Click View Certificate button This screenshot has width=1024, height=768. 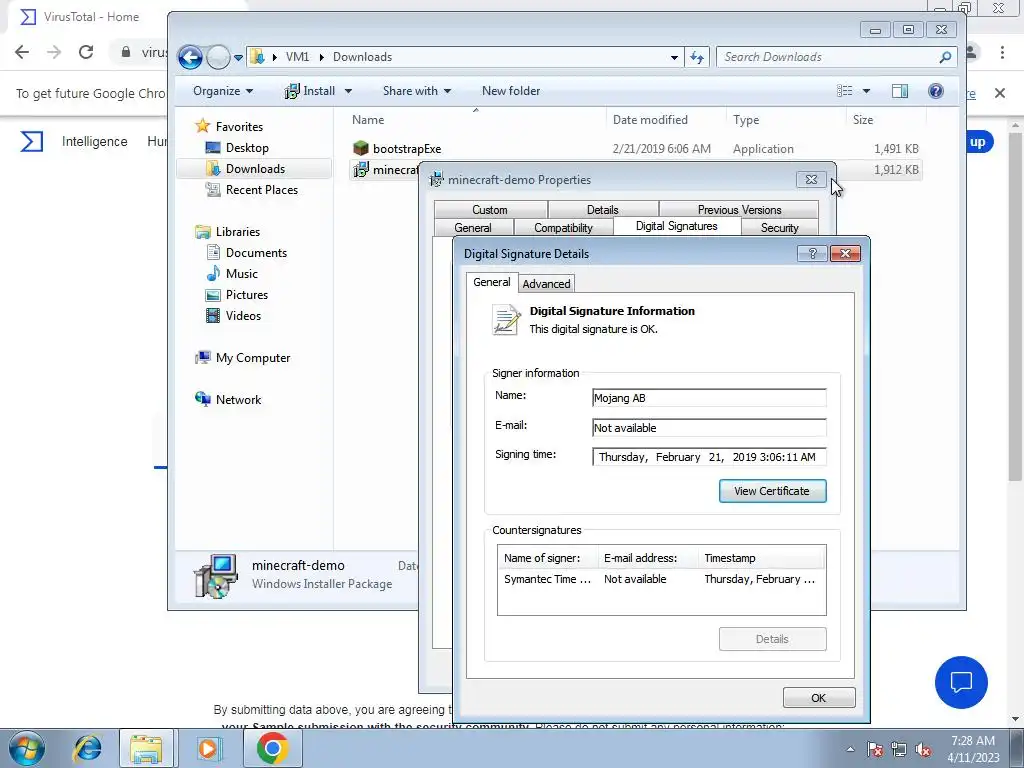(773, 491)
